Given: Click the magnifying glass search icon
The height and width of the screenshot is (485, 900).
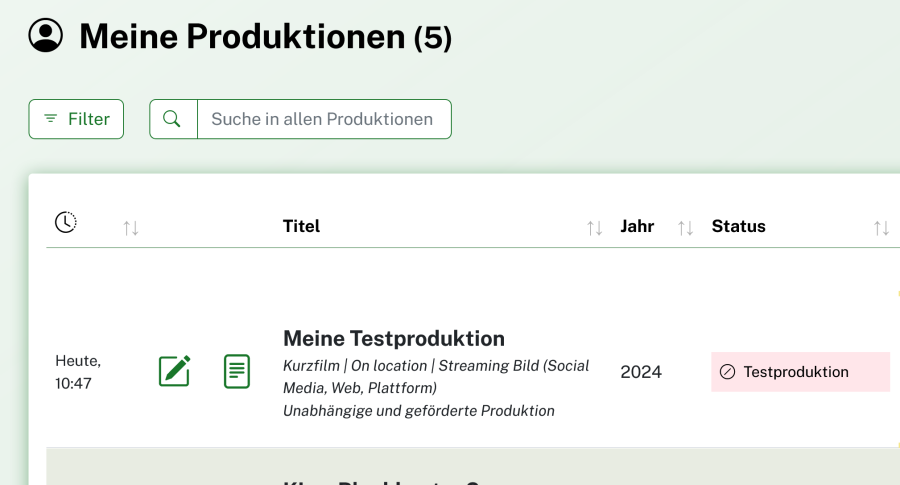Looking at the screenshot, I should point(172,119).
